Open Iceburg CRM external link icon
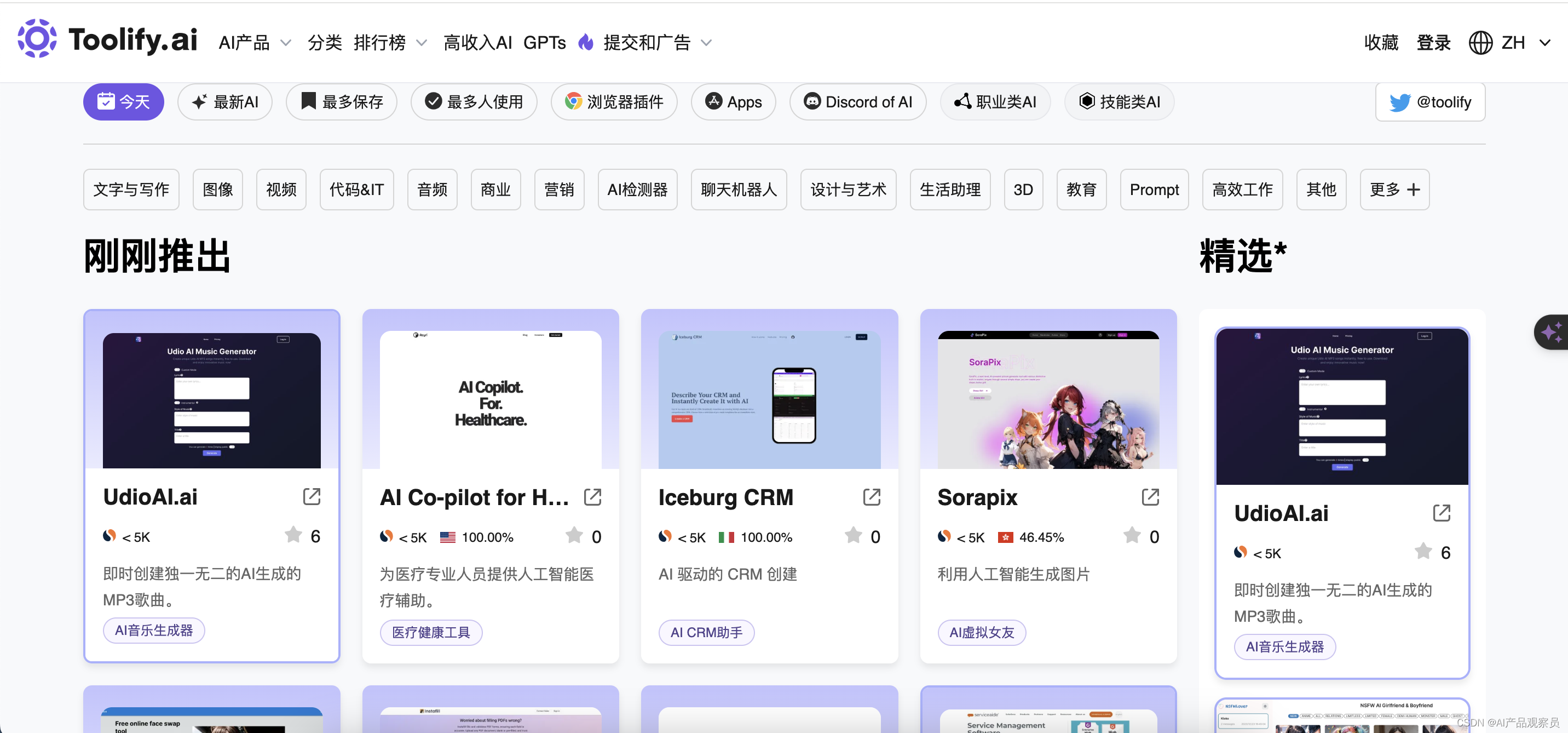 pyautogui.click(x=872, y=497)
